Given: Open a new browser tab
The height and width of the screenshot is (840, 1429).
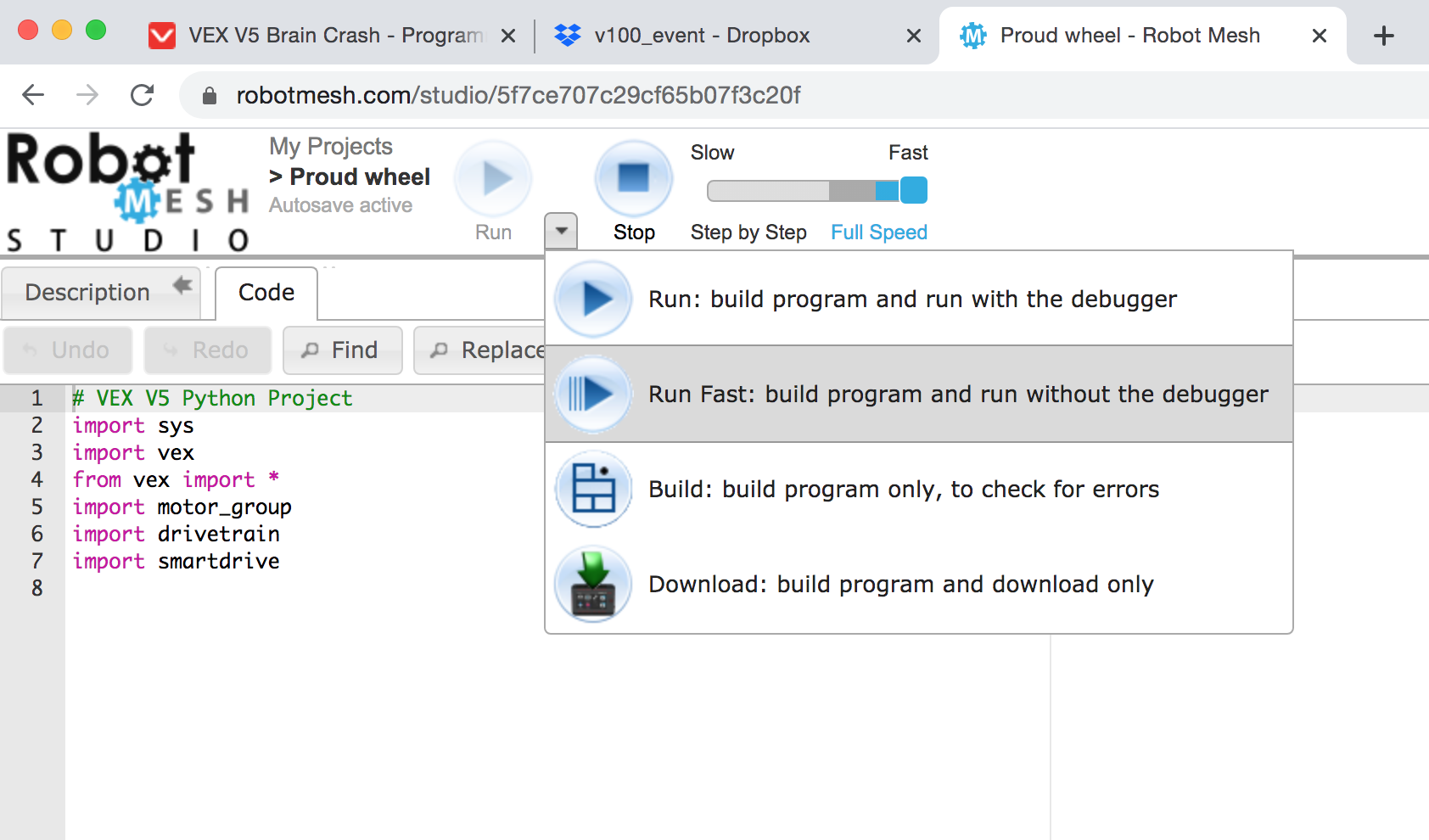Looking at the screenshot, I should 1384,35.
